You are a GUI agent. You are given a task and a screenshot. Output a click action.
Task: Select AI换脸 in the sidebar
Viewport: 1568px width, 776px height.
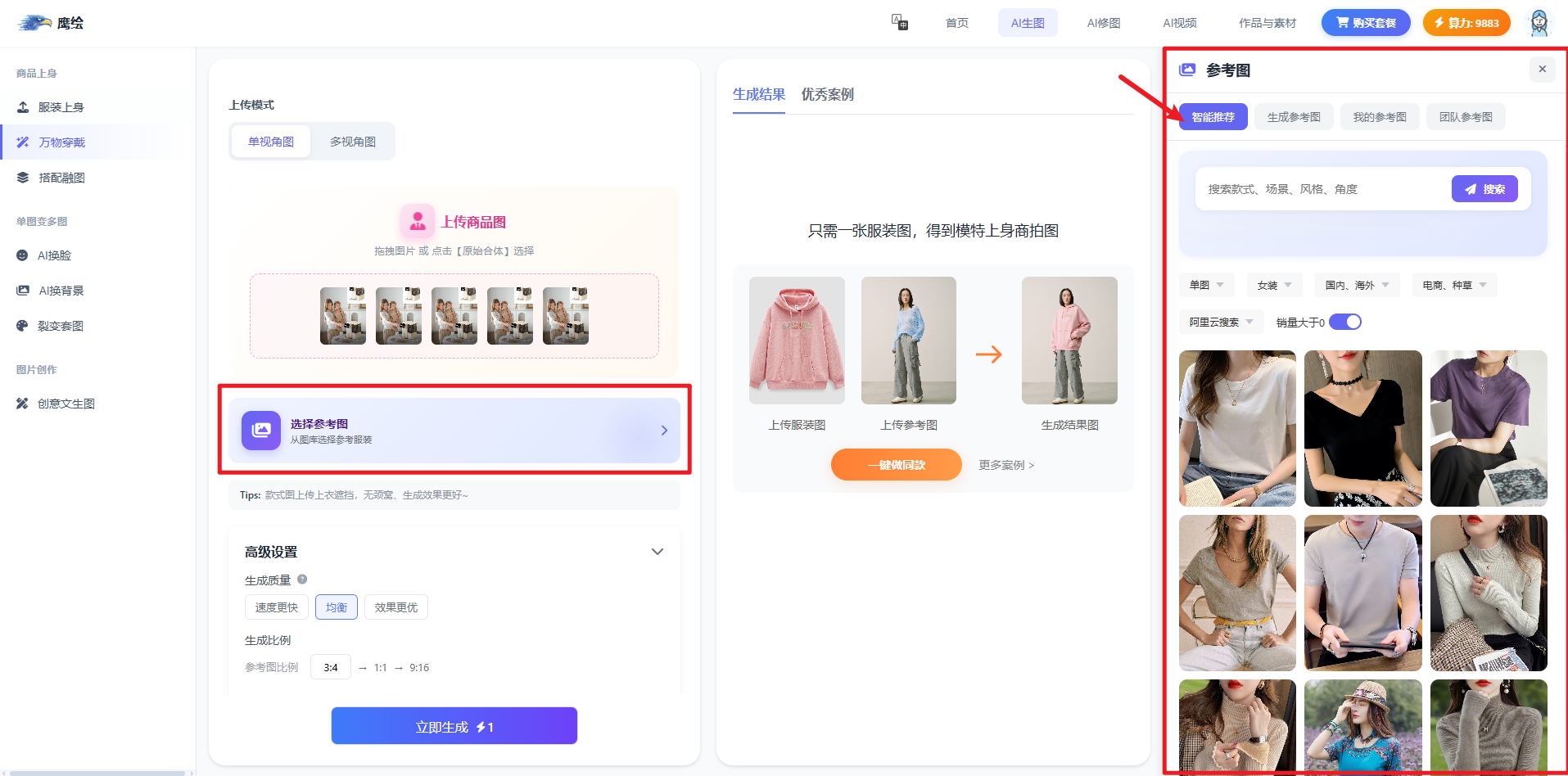pyautogui.click(x=54, y=255)
